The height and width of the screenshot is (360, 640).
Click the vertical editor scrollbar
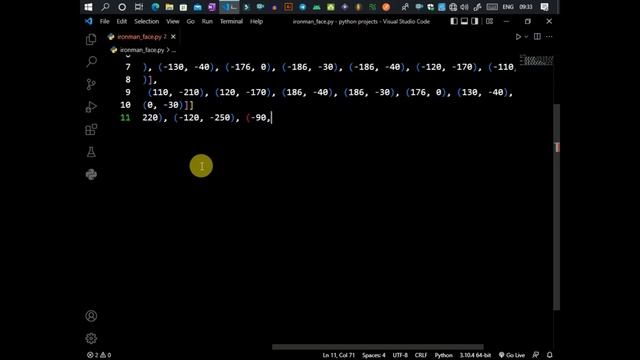[556, 207]
